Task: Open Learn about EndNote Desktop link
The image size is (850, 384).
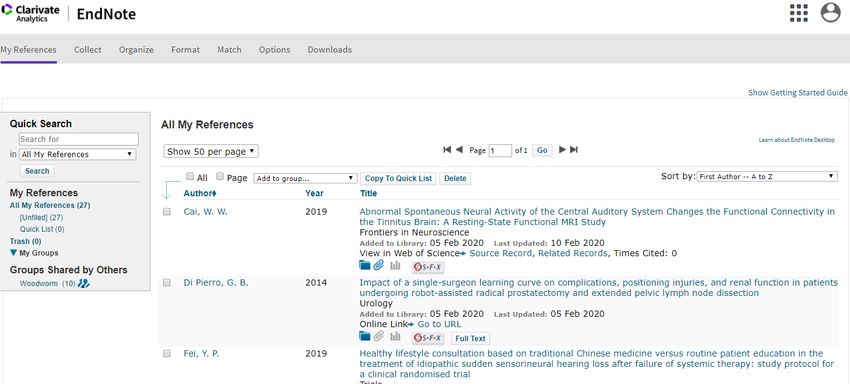Action: [x=797, y=140]
